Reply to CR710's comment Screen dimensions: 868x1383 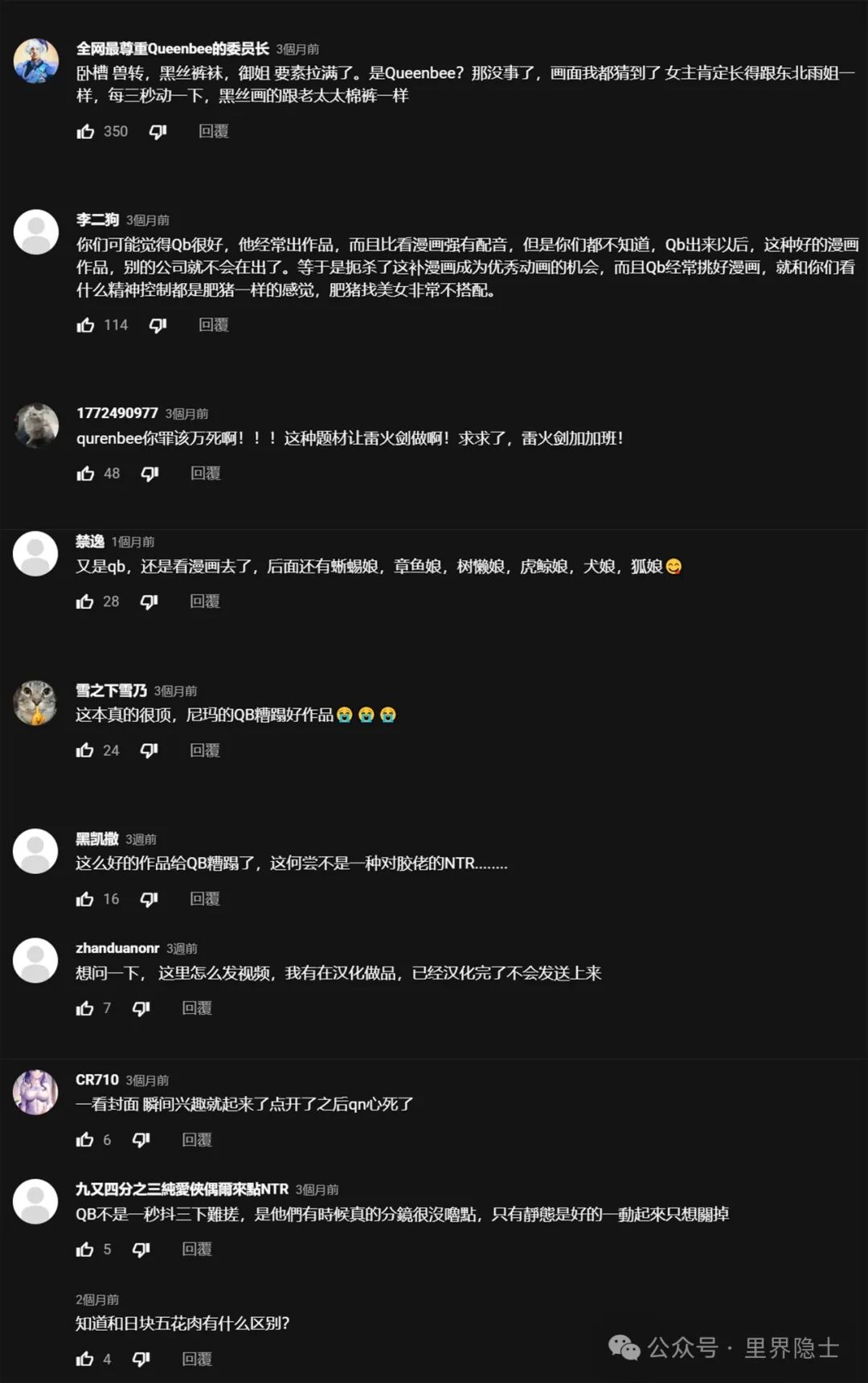click(197, 1139)
